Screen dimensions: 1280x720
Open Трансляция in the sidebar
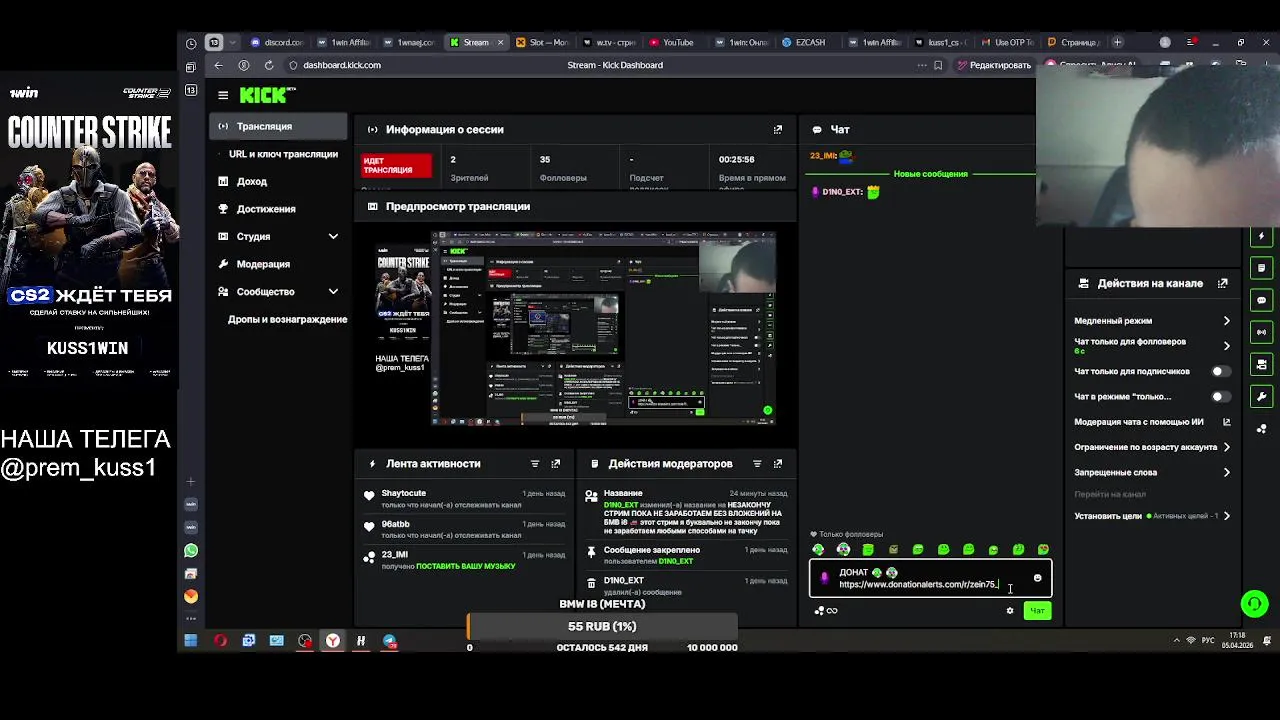tap(278, 127)
